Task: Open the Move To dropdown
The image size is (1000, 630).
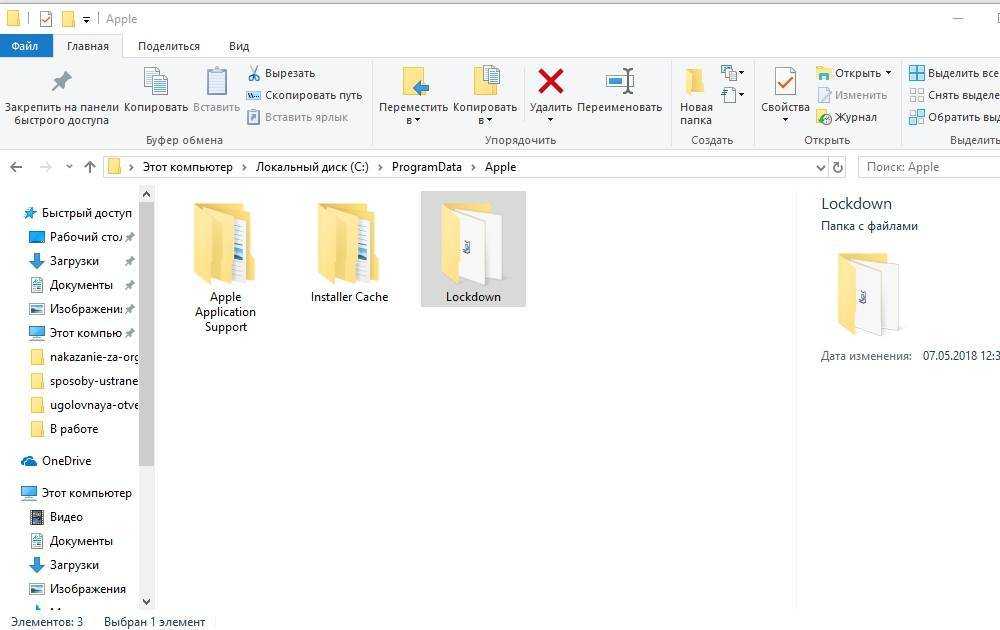Action: (x=413, y=120)
